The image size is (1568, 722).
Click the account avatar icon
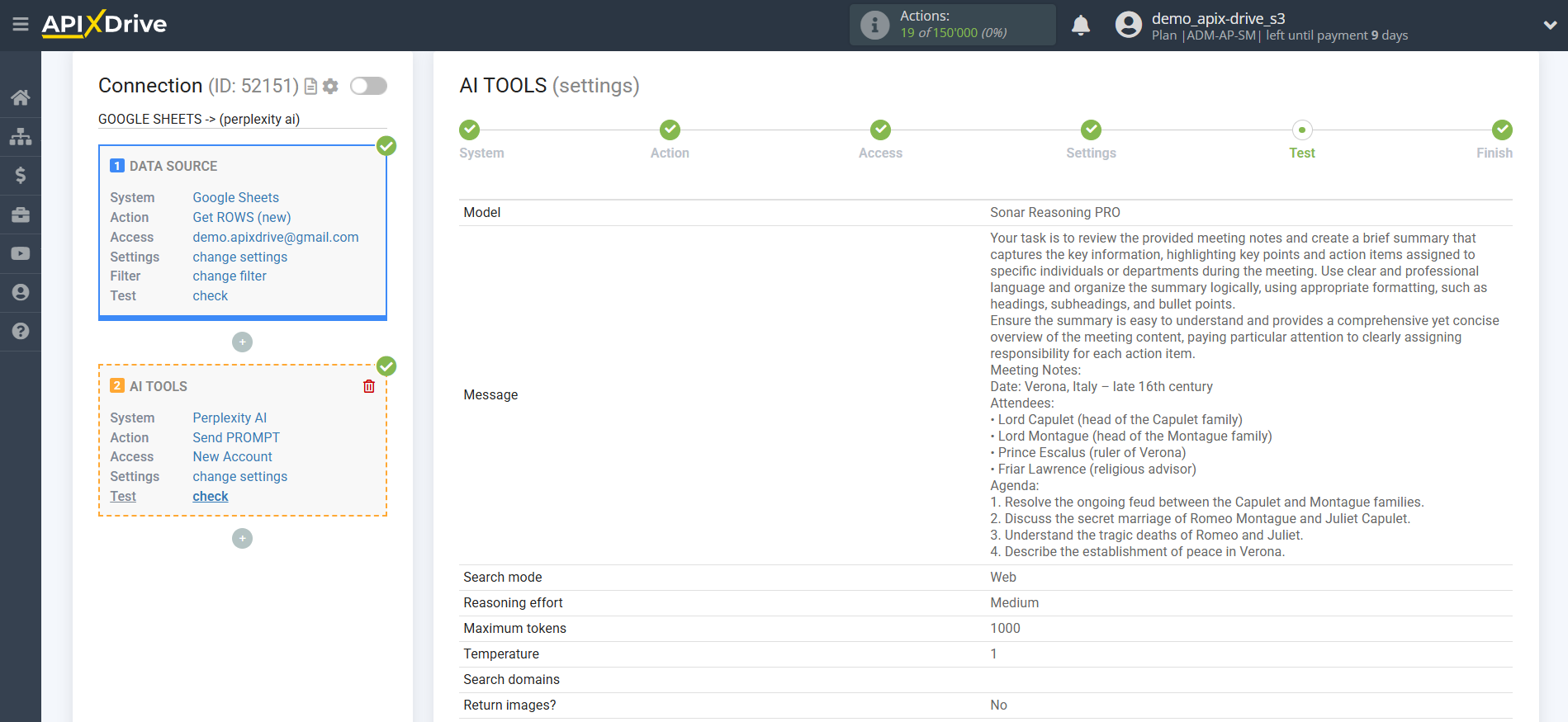pos(1128,25)
